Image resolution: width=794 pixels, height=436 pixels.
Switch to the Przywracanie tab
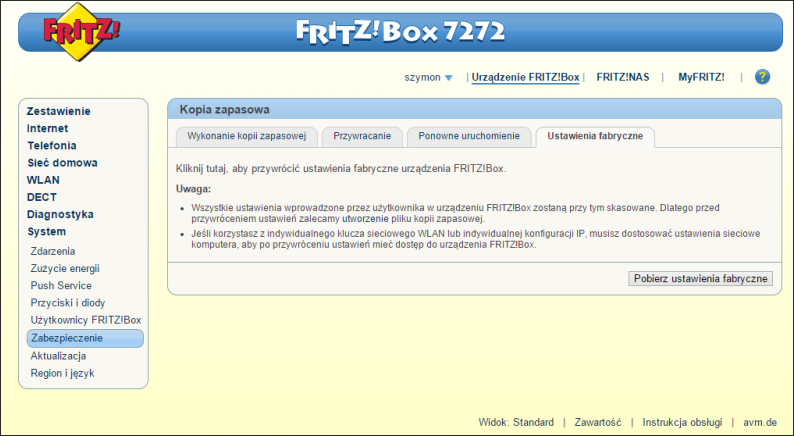(x=362, y=136)
